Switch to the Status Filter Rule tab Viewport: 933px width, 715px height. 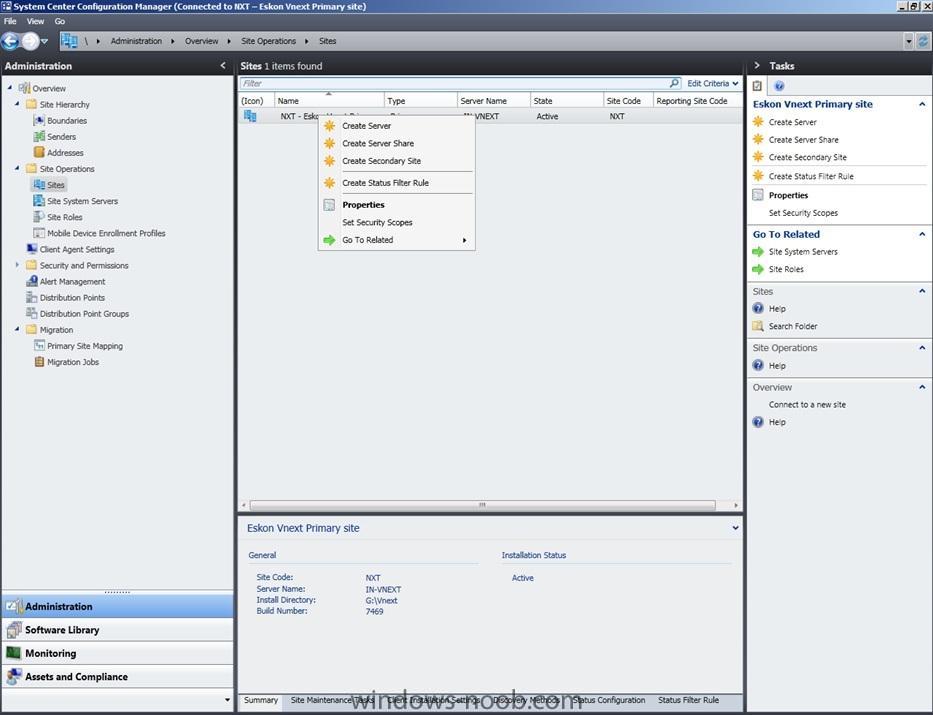688,700
